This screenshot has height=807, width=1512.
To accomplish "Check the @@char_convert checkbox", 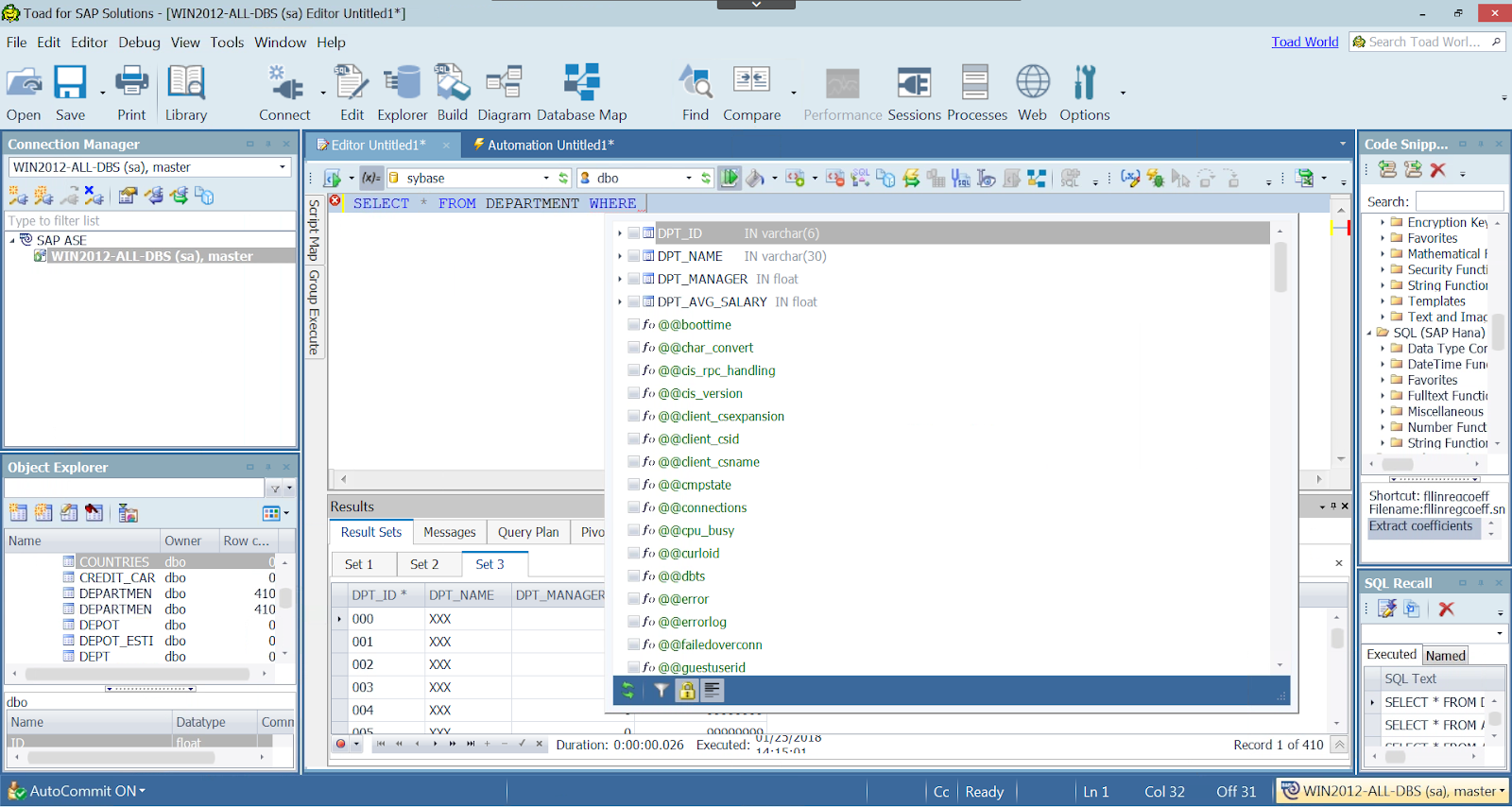I will click(x=633, y=348).
